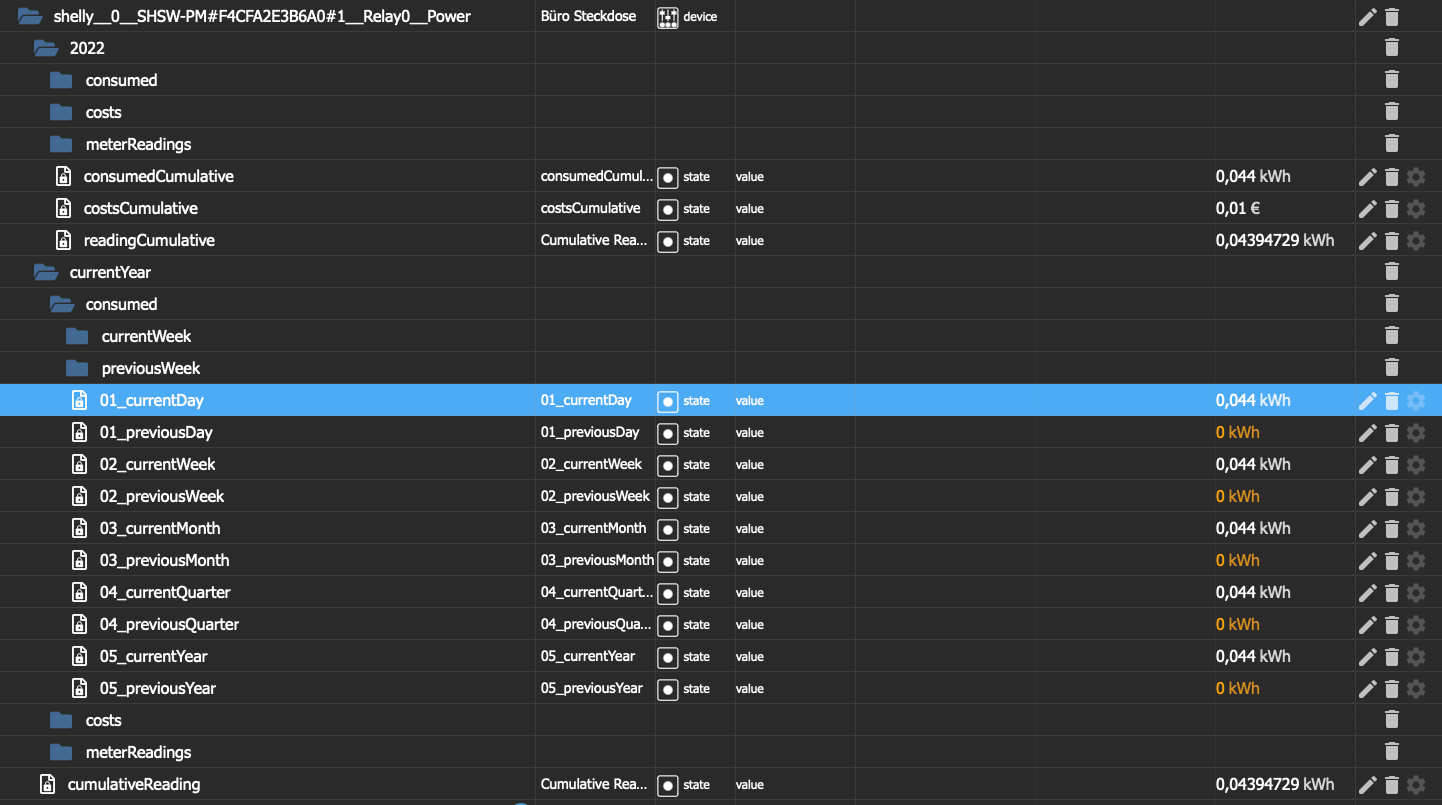Select the consumedCumulative tree item
Screen dimensions: 1442x805
159,176
